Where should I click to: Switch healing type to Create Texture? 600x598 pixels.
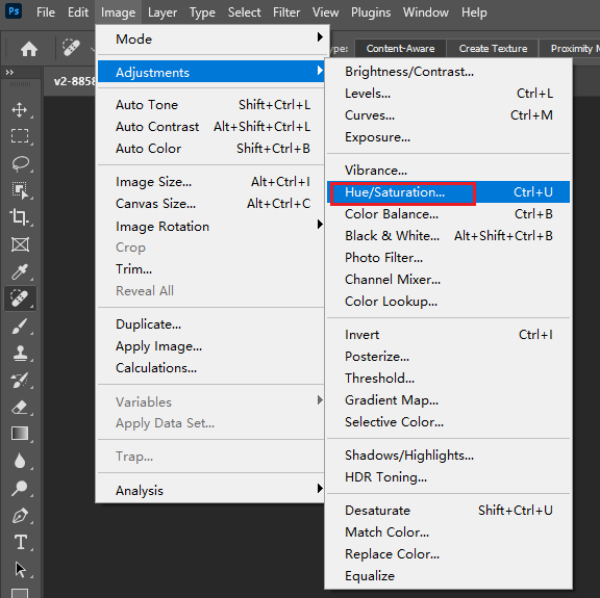click(492, 48)
